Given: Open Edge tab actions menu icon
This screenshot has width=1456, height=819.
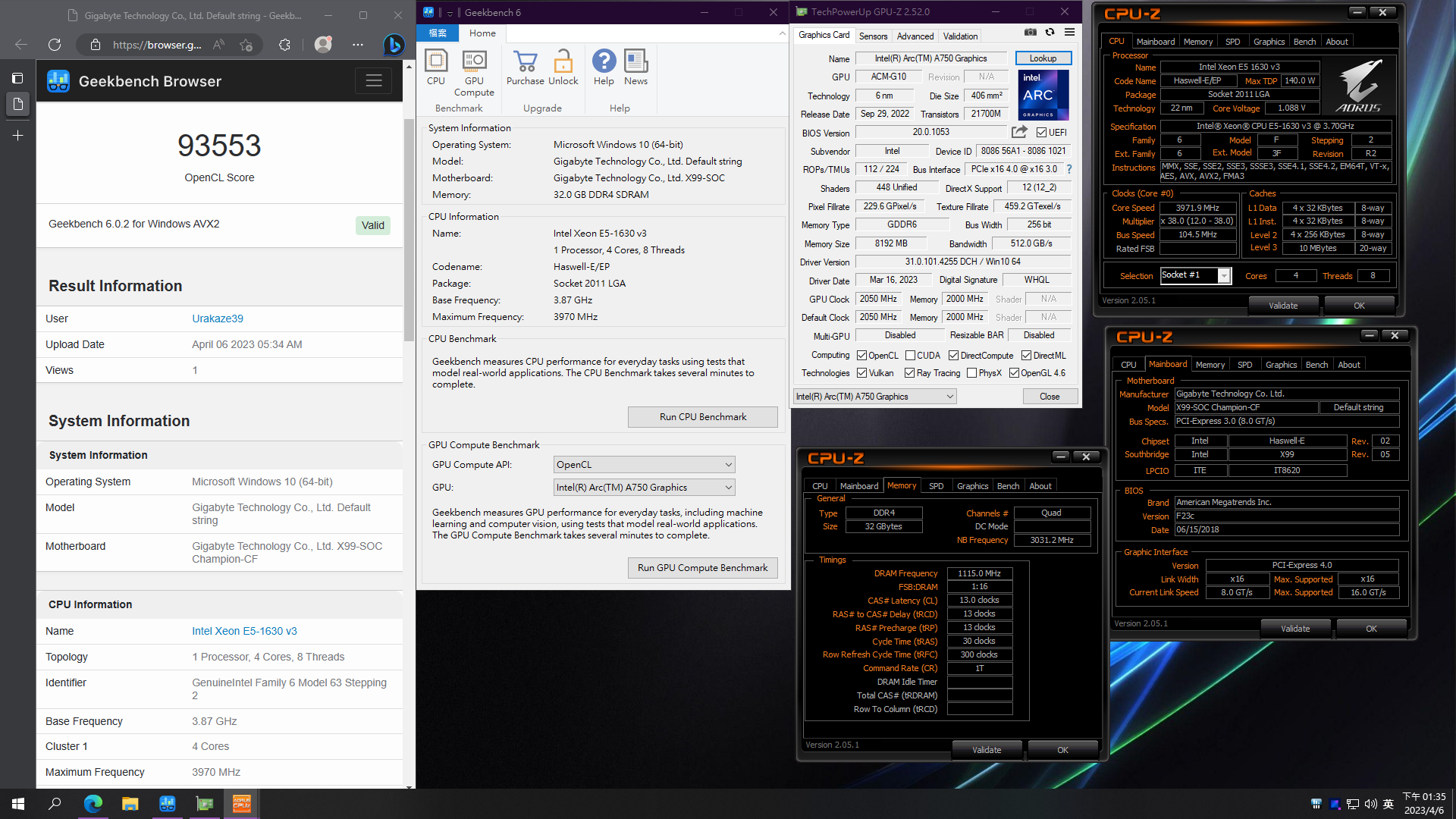Looking at the screenshot, I should click(17, 78).
